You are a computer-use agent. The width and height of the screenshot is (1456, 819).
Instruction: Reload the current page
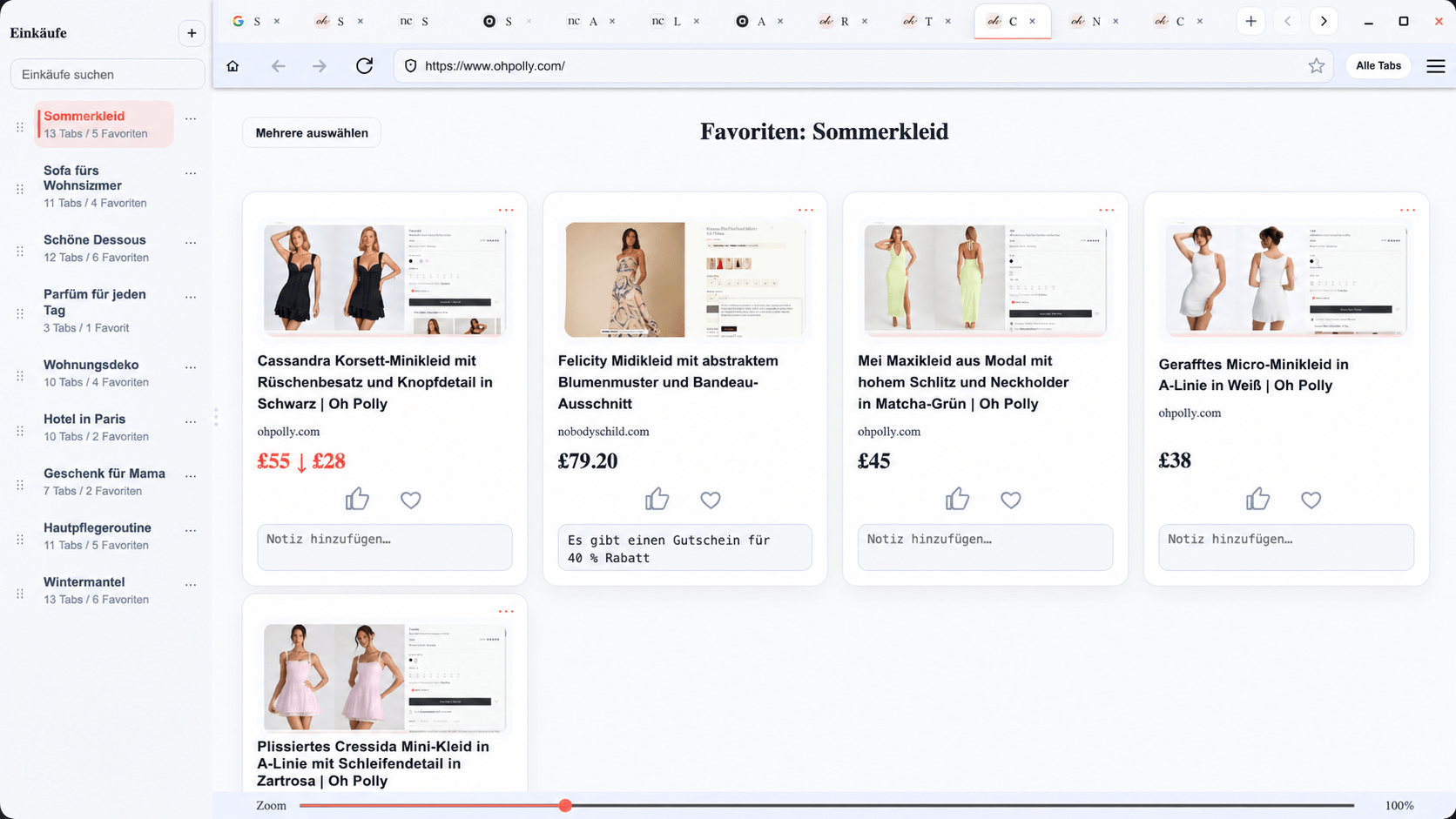(x=364, y=66)
